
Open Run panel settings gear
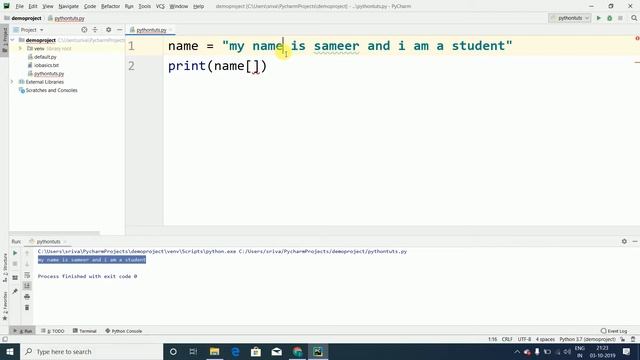click(x=624, y=241)
